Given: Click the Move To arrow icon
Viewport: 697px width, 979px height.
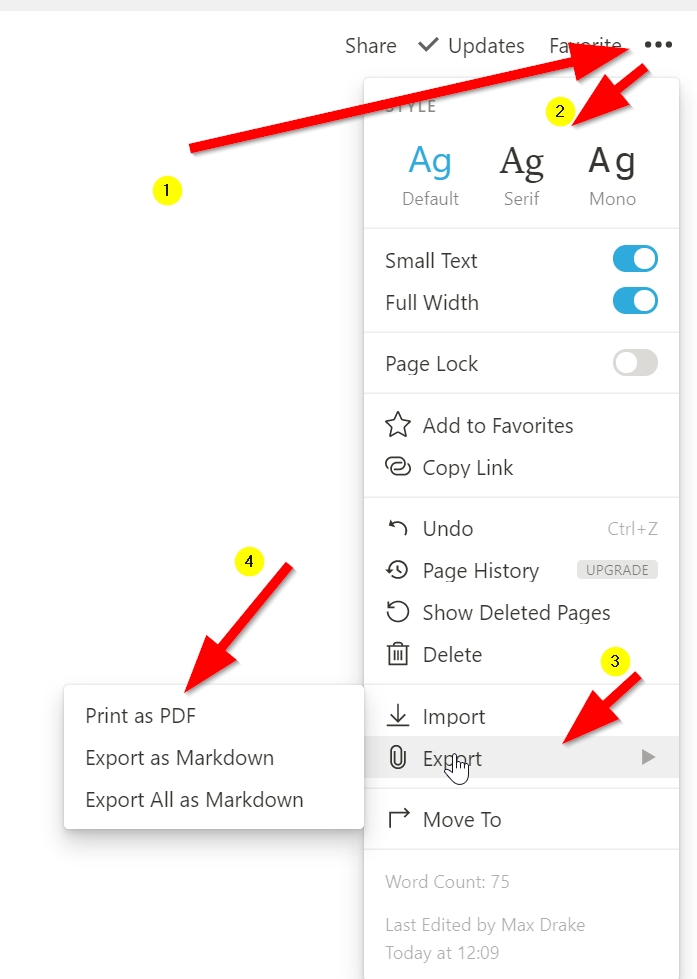Looking at the screenshot, I should [398, 820].
